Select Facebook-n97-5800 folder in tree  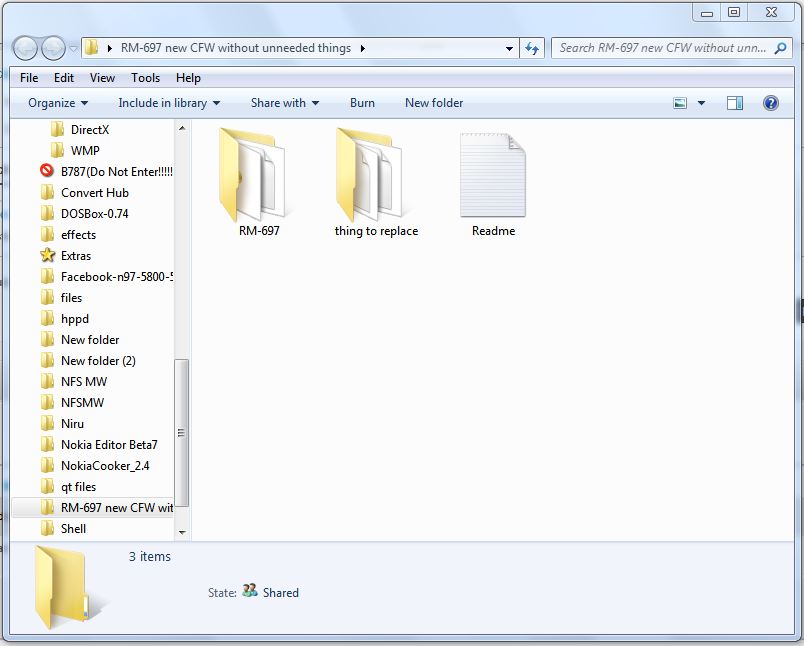tap(116, 276)
